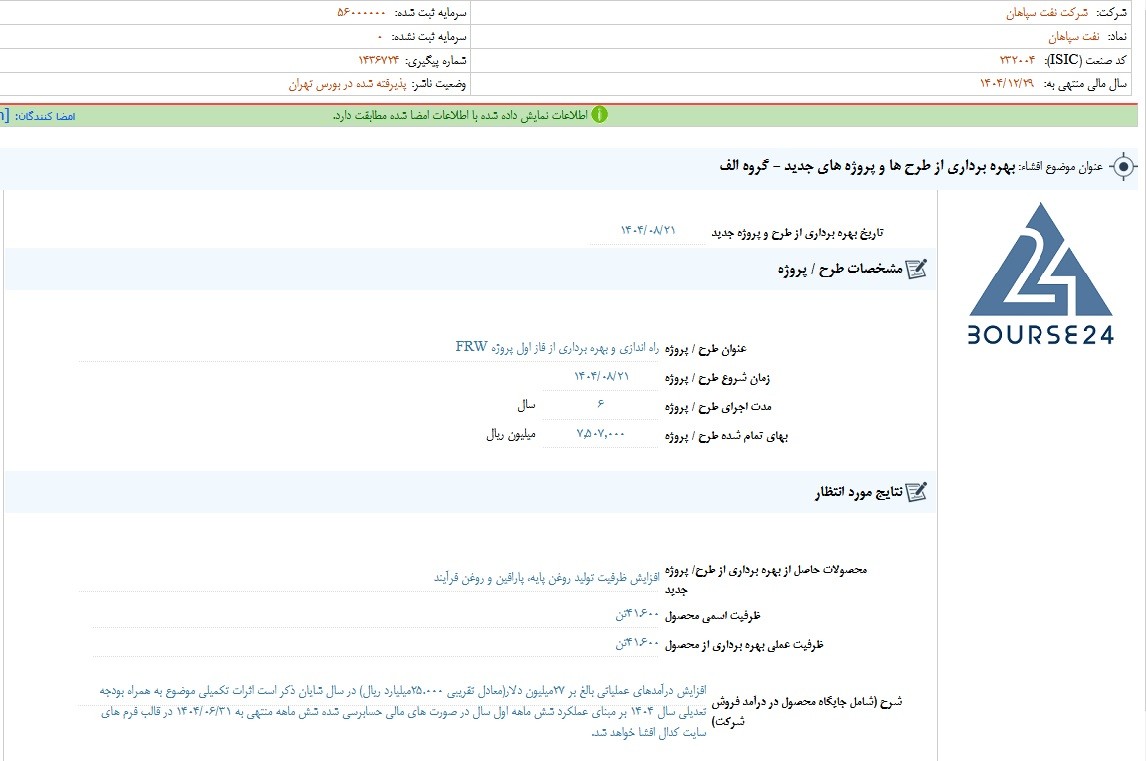Click the value beside 'ظرفیت اسمی محصول'
Screen dimensions: 1146x761
pyautogui.click(x=637, y=614)
